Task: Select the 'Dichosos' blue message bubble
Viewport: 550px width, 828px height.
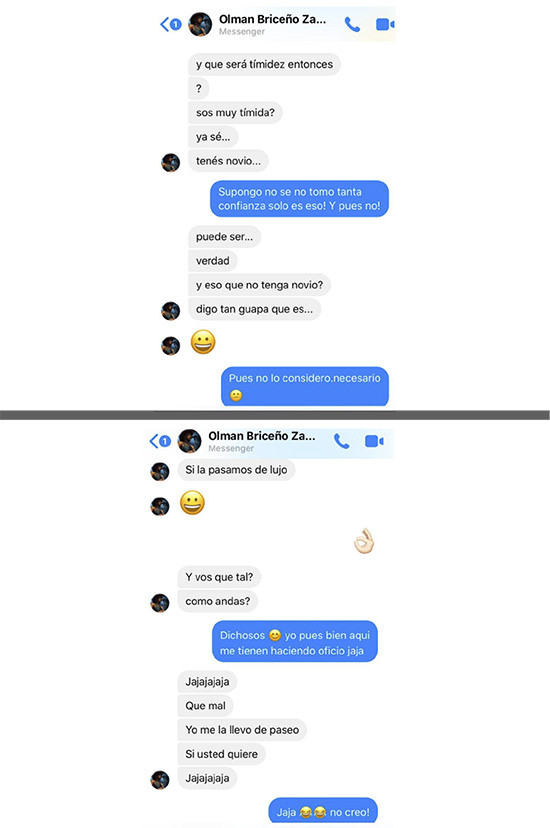Action: pyautogui.click(x=295, y=642)
